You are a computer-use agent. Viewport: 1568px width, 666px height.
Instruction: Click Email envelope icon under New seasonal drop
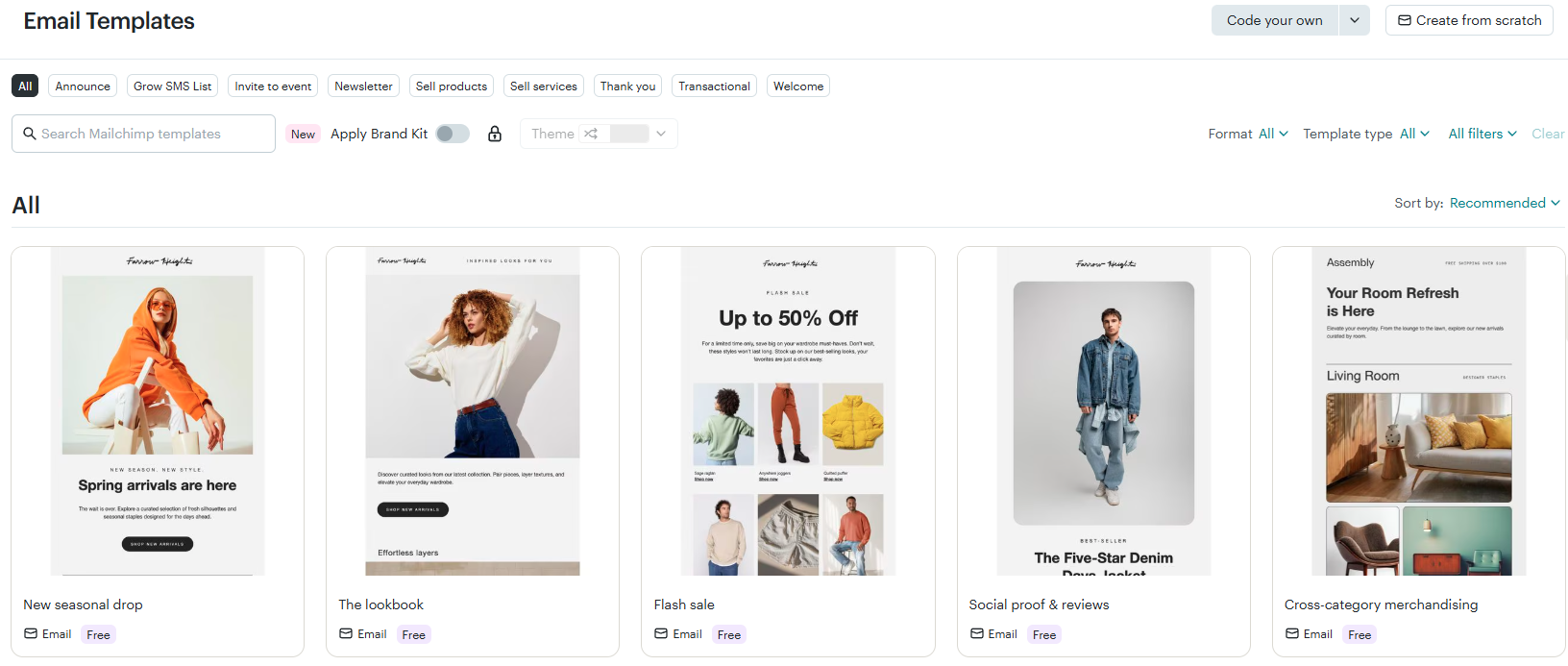(x=31, y=633)
